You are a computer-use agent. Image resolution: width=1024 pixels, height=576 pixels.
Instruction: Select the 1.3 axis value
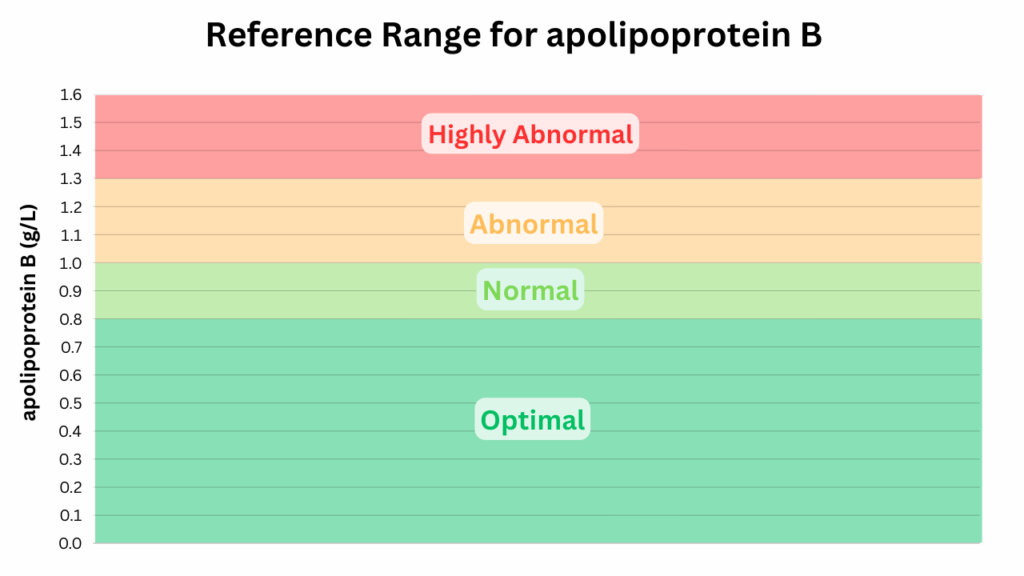coord(70,179)
